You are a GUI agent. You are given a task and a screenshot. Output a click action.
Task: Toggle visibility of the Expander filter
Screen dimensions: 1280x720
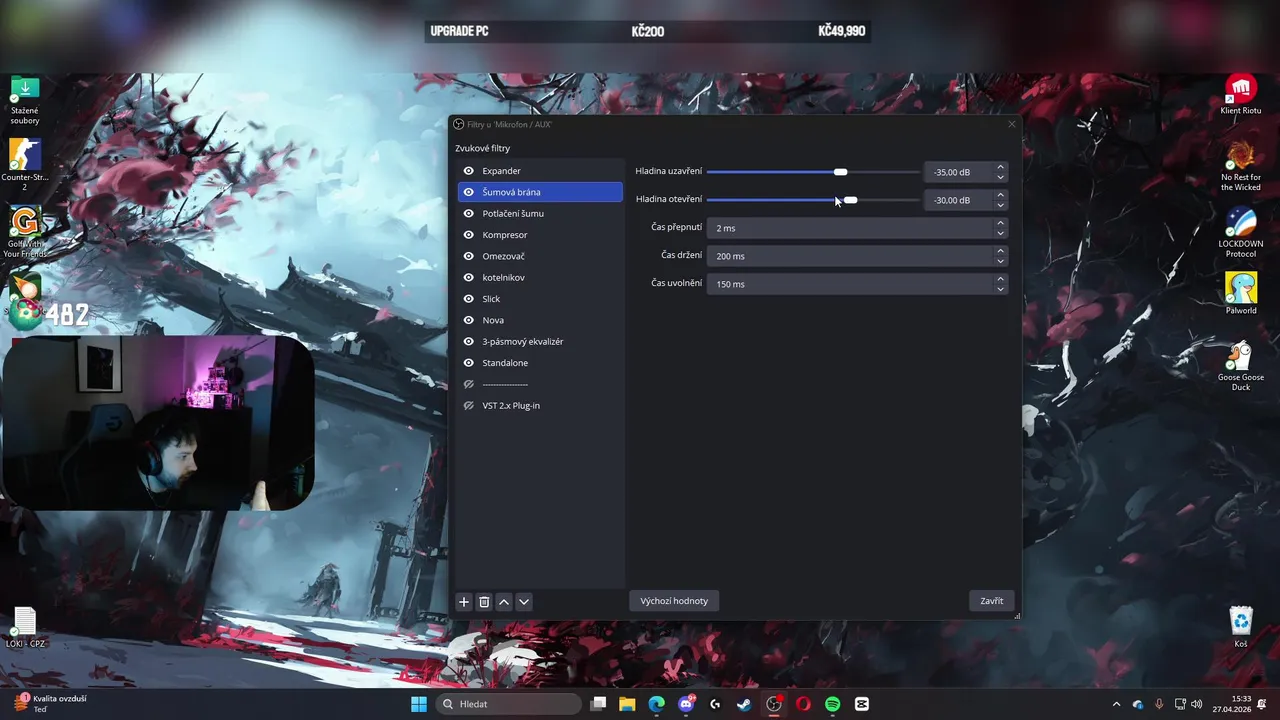tap(468, 171)
